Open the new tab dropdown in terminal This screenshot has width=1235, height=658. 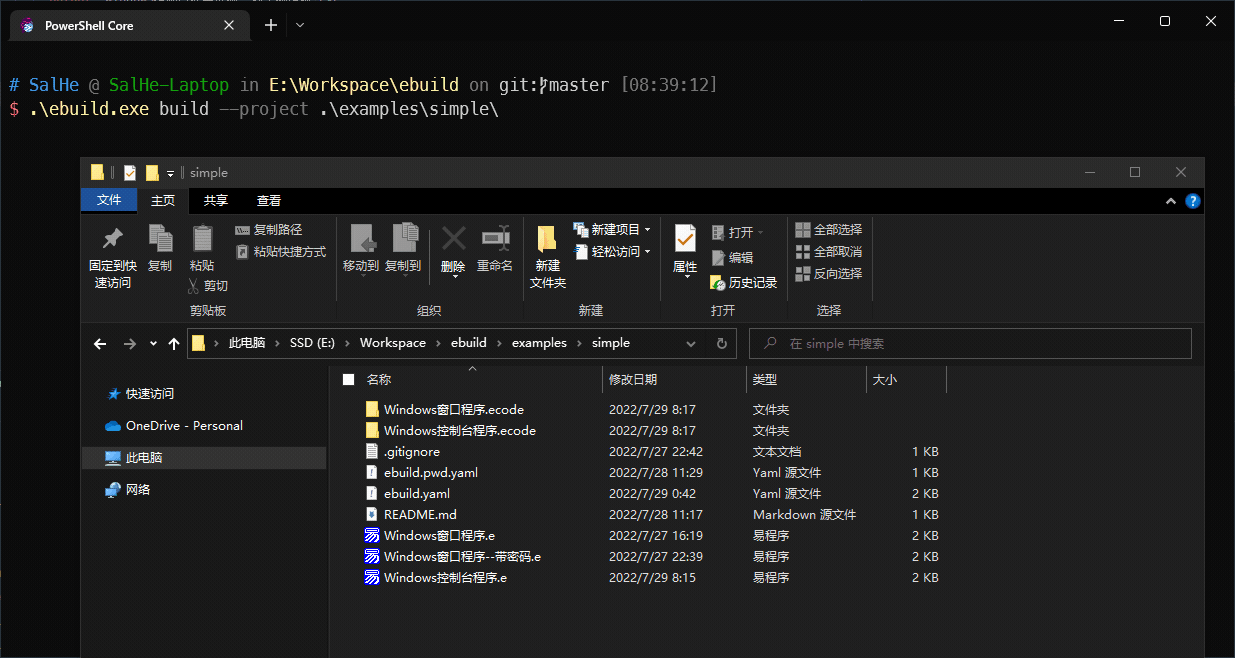pos(300,25)
